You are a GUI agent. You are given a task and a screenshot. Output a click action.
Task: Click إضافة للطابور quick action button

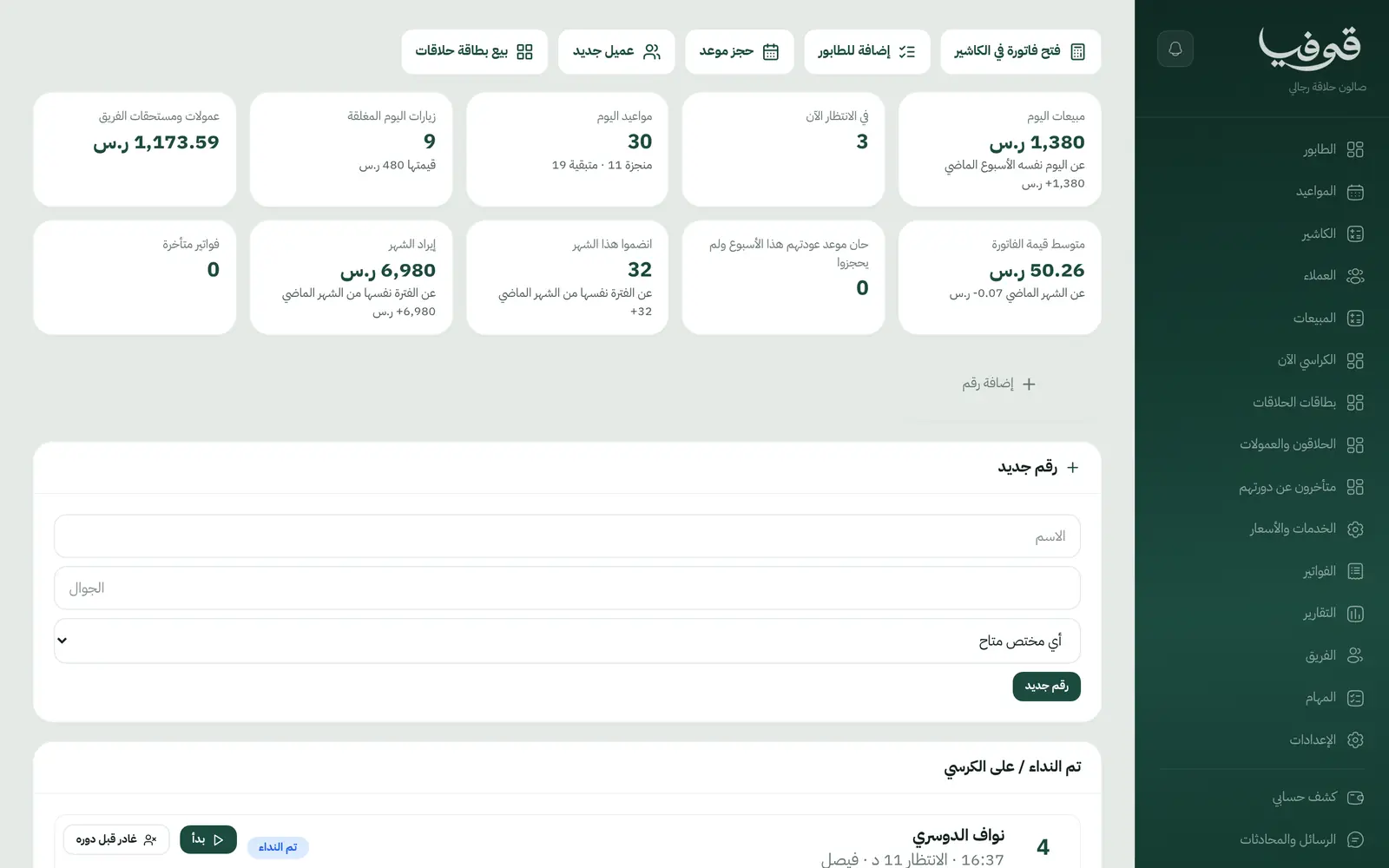click(866, 51)
